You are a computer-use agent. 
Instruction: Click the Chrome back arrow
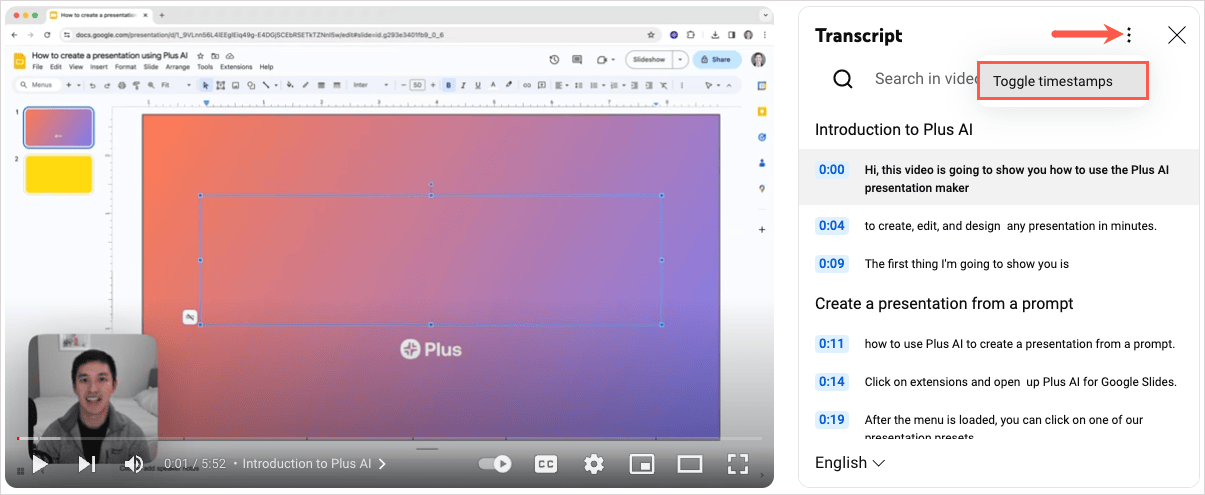point(16,34)
